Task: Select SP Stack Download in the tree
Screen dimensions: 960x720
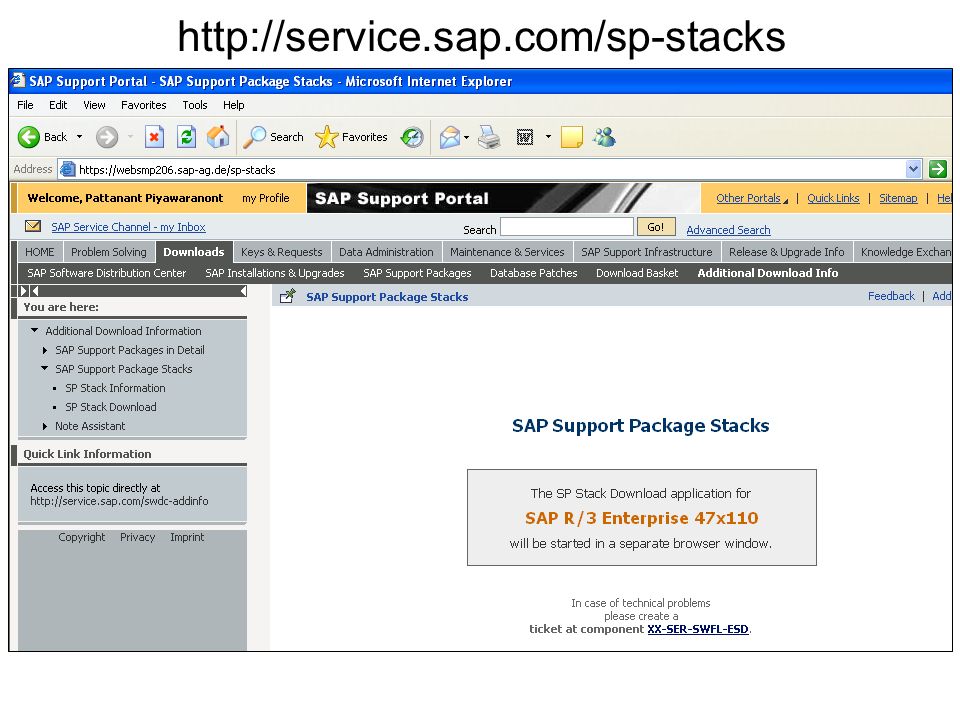Action: pyautogui.click(x=111, y=407)
